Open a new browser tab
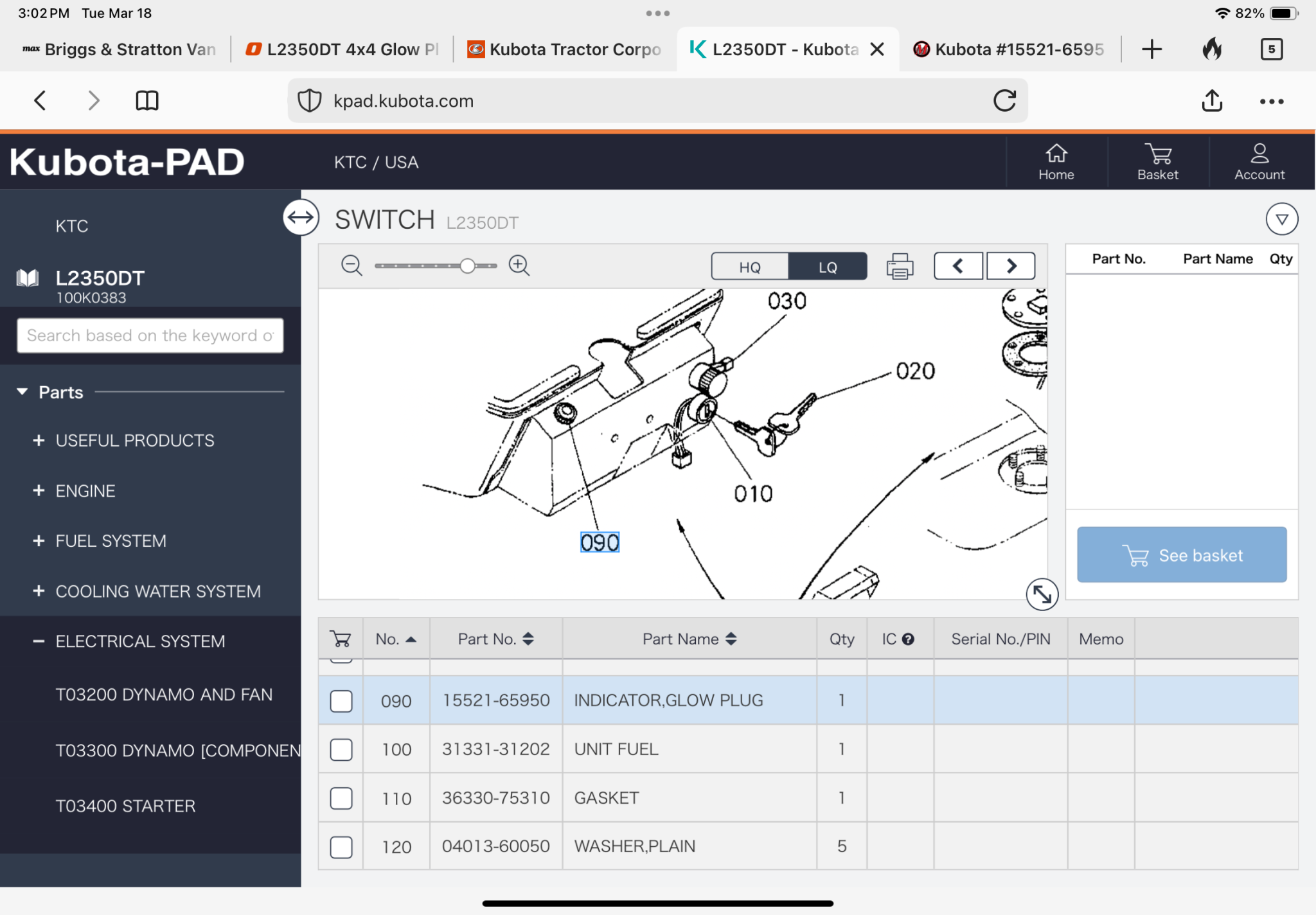This screenshot has width=1316, height=915. tap(1152, 49)
